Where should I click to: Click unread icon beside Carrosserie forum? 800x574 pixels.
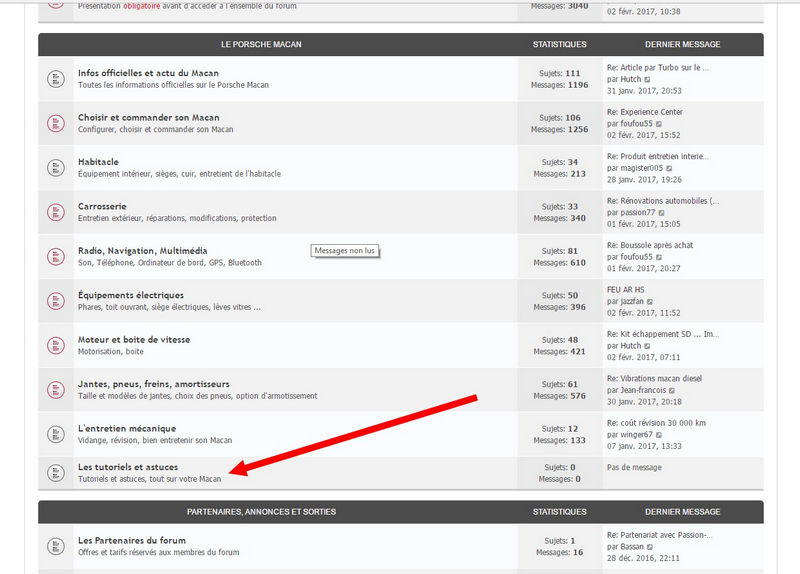point(56,212)
